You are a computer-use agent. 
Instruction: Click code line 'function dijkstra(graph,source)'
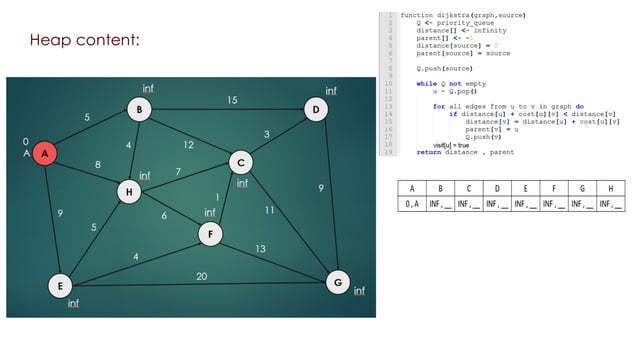pos(463,15)
